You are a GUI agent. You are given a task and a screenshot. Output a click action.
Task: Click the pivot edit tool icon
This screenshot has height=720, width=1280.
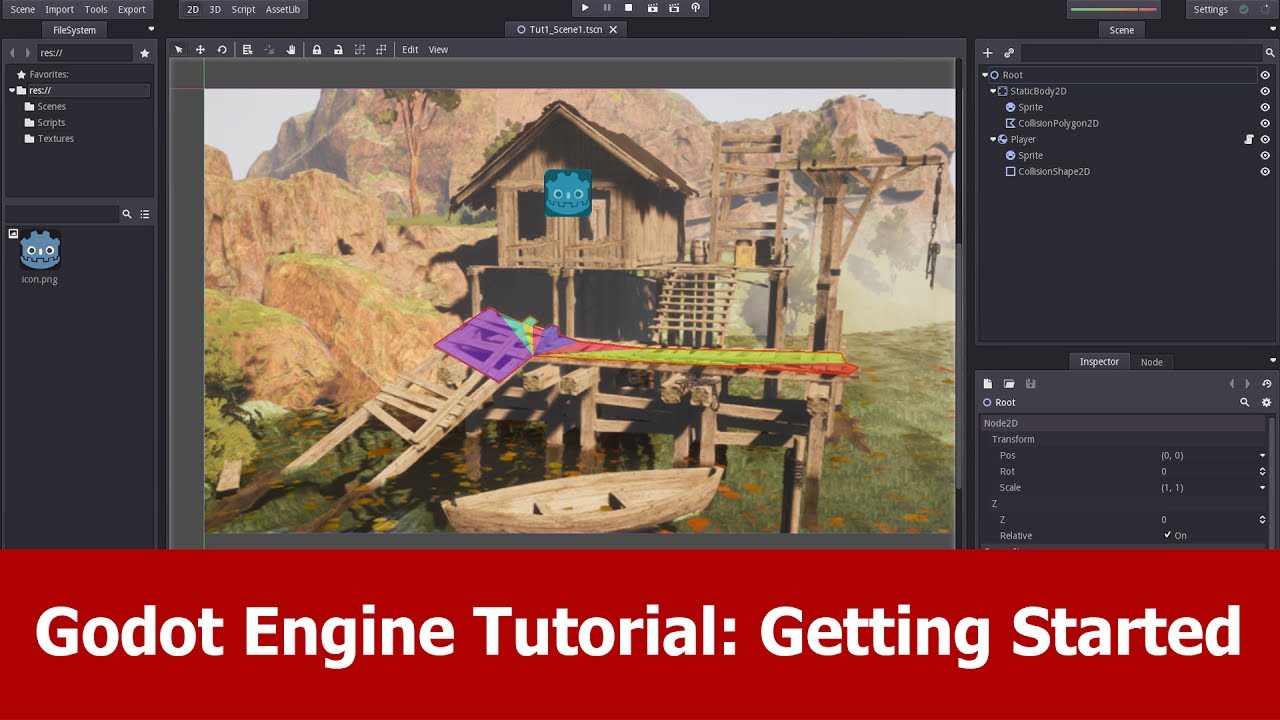pos(270,50)
